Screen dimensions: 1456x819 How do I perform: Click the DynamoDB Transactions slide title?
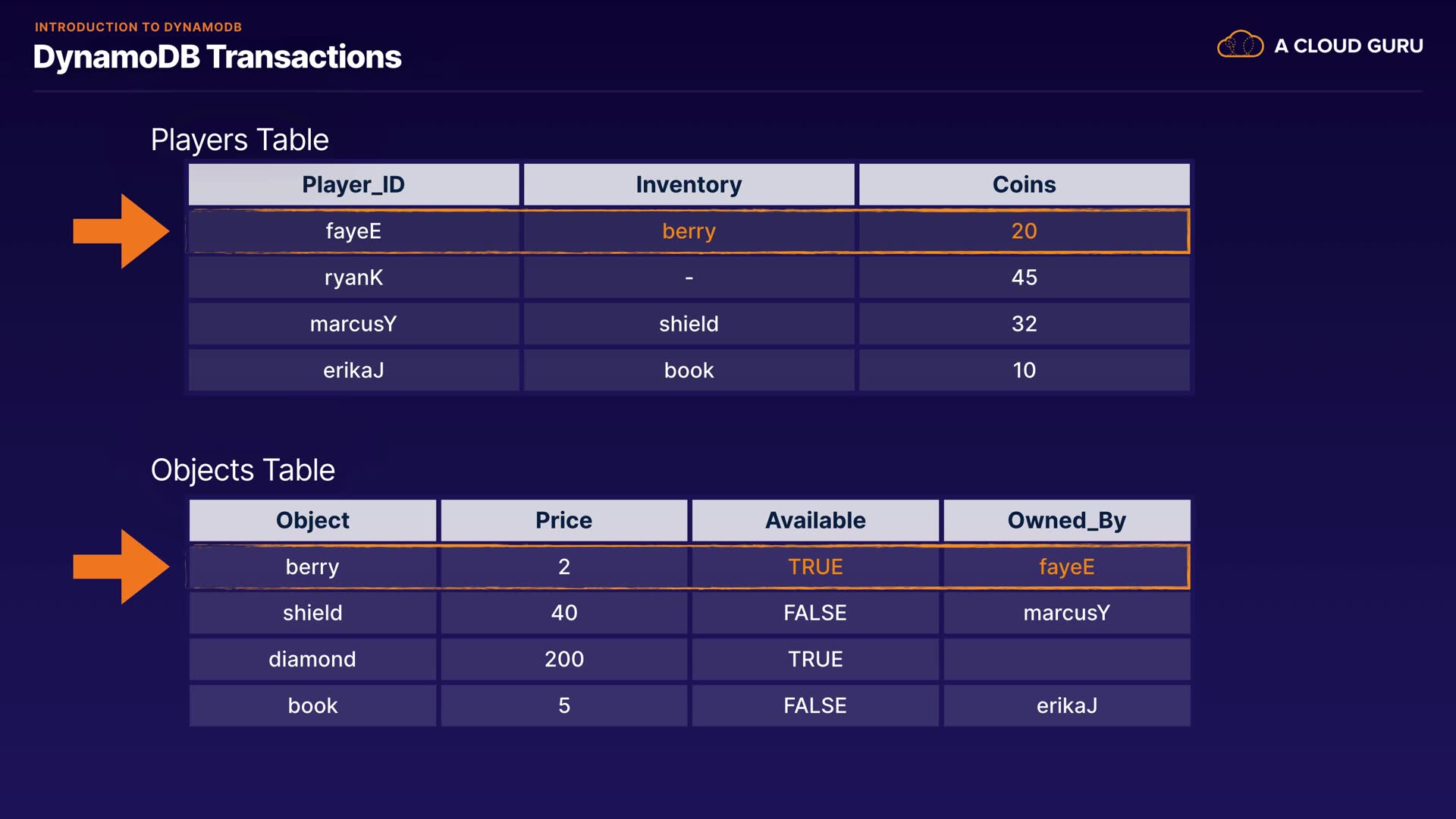tap(218, 58)
